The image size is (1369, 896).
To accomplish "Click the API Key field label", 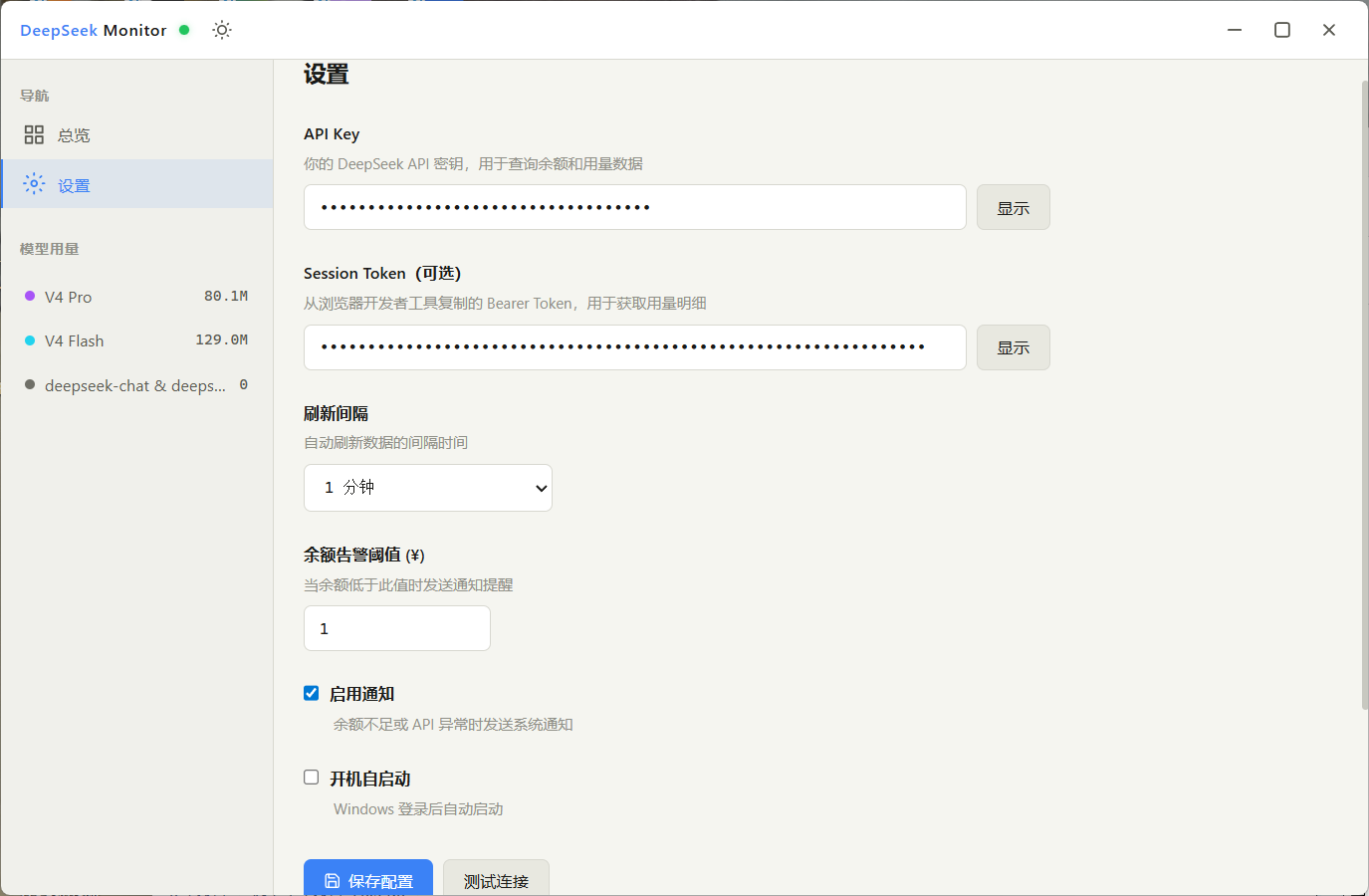I will click(x=332, y=133).
